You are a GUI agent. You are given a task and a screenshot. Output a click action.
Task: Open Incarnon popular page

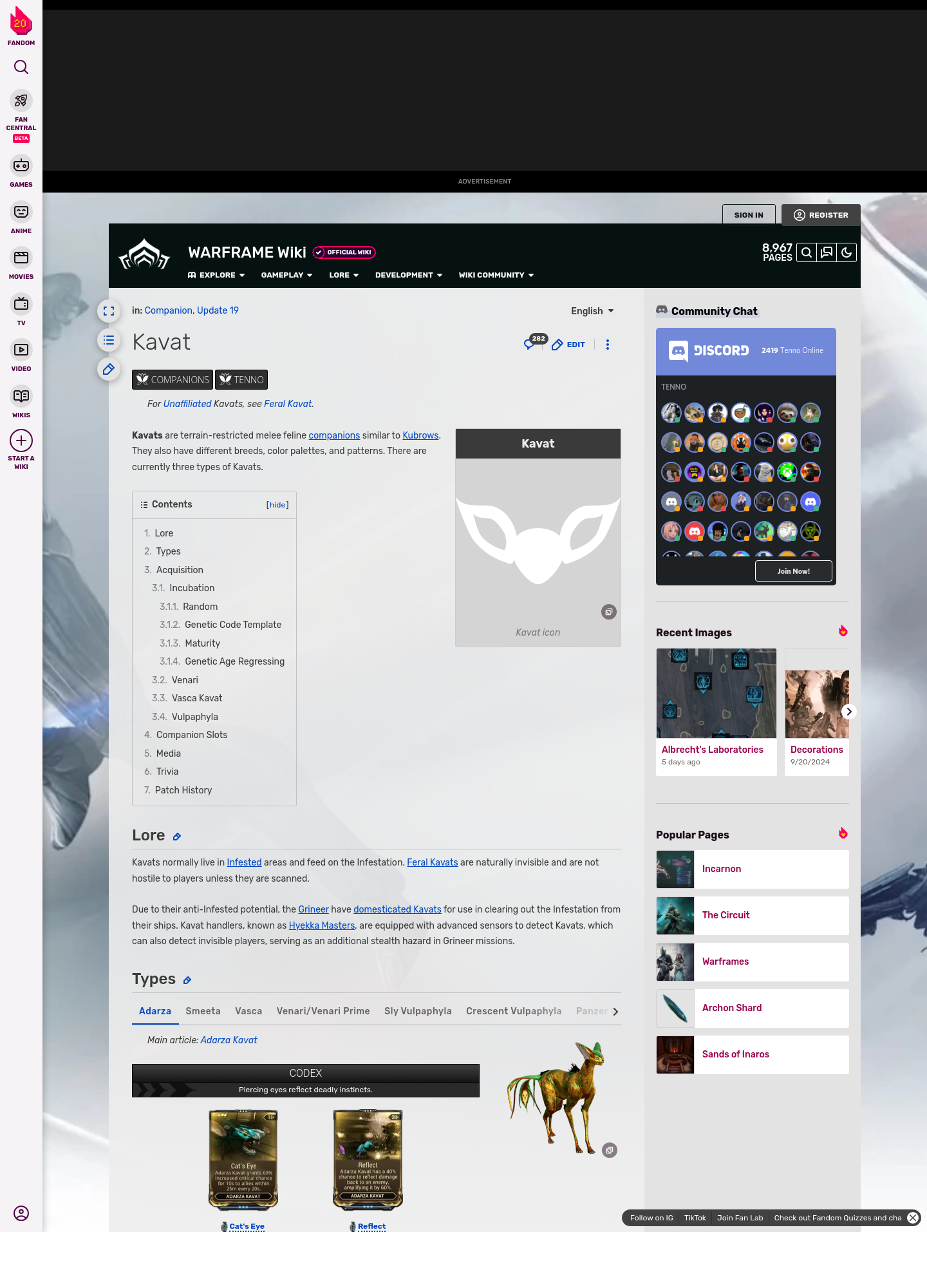[x=753, y=869]
